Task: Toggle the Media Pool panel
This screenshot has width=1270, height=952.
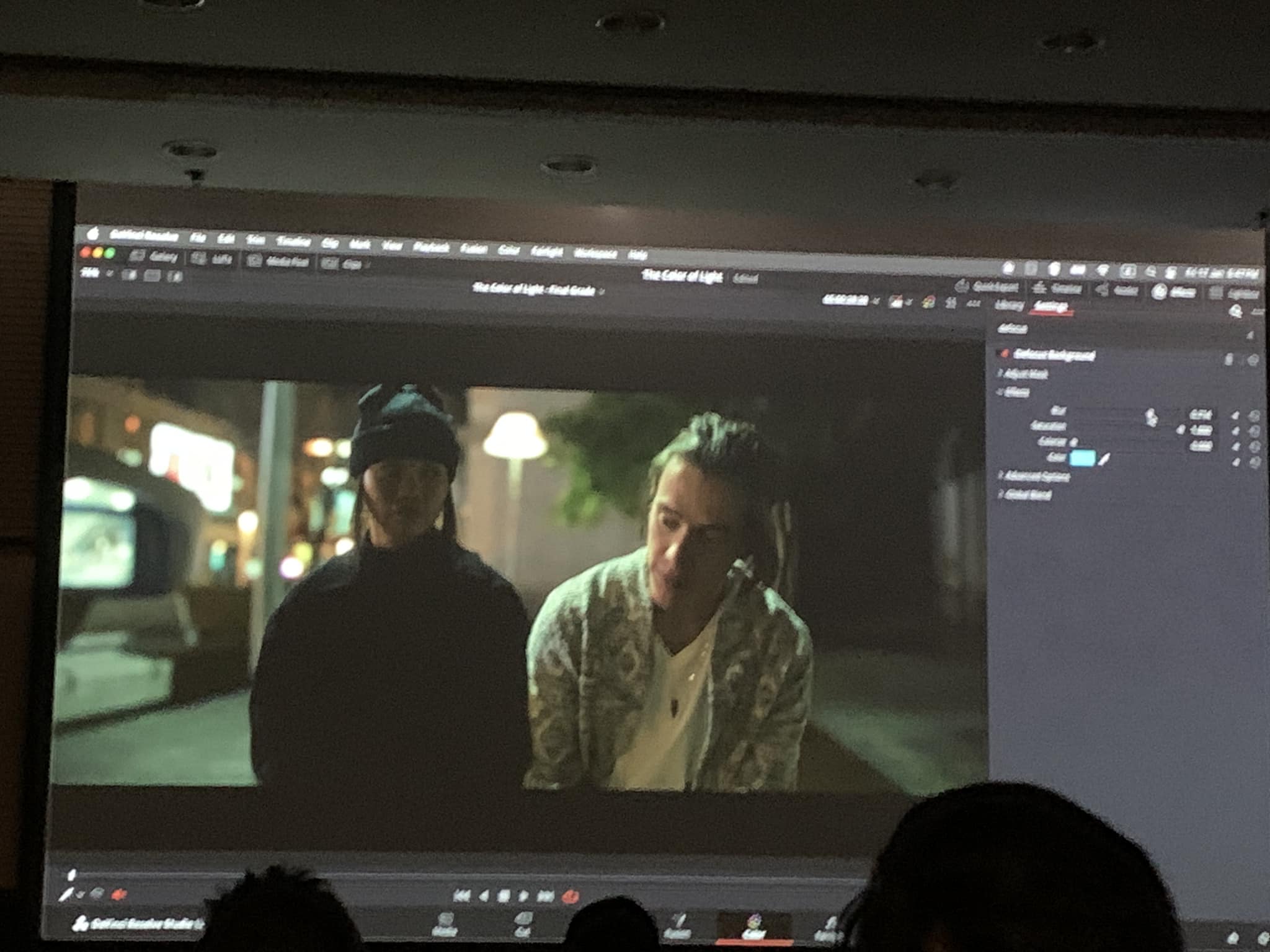Action: tap(278, 262)
